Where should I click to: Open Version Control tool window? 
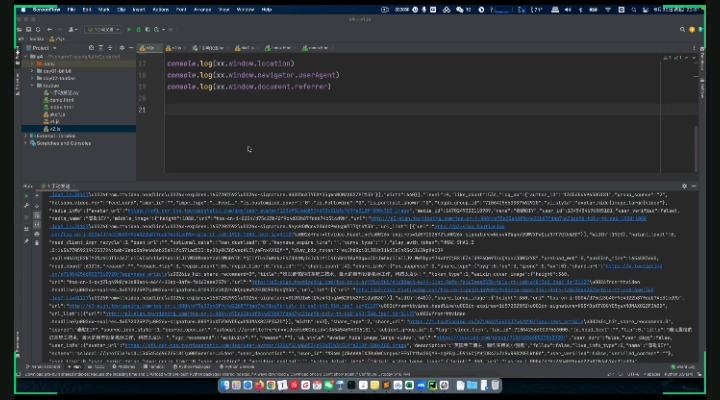click(44, 367)
